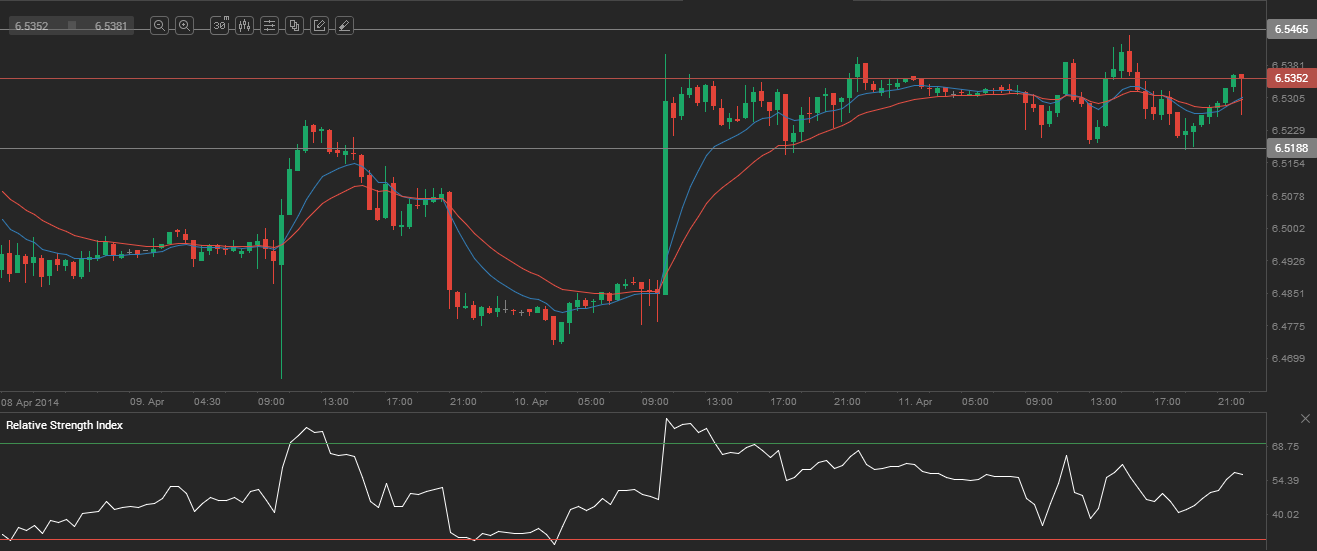Click the zoom out magnifier icon
The image size is (1317, 551).
pos(159,26)
